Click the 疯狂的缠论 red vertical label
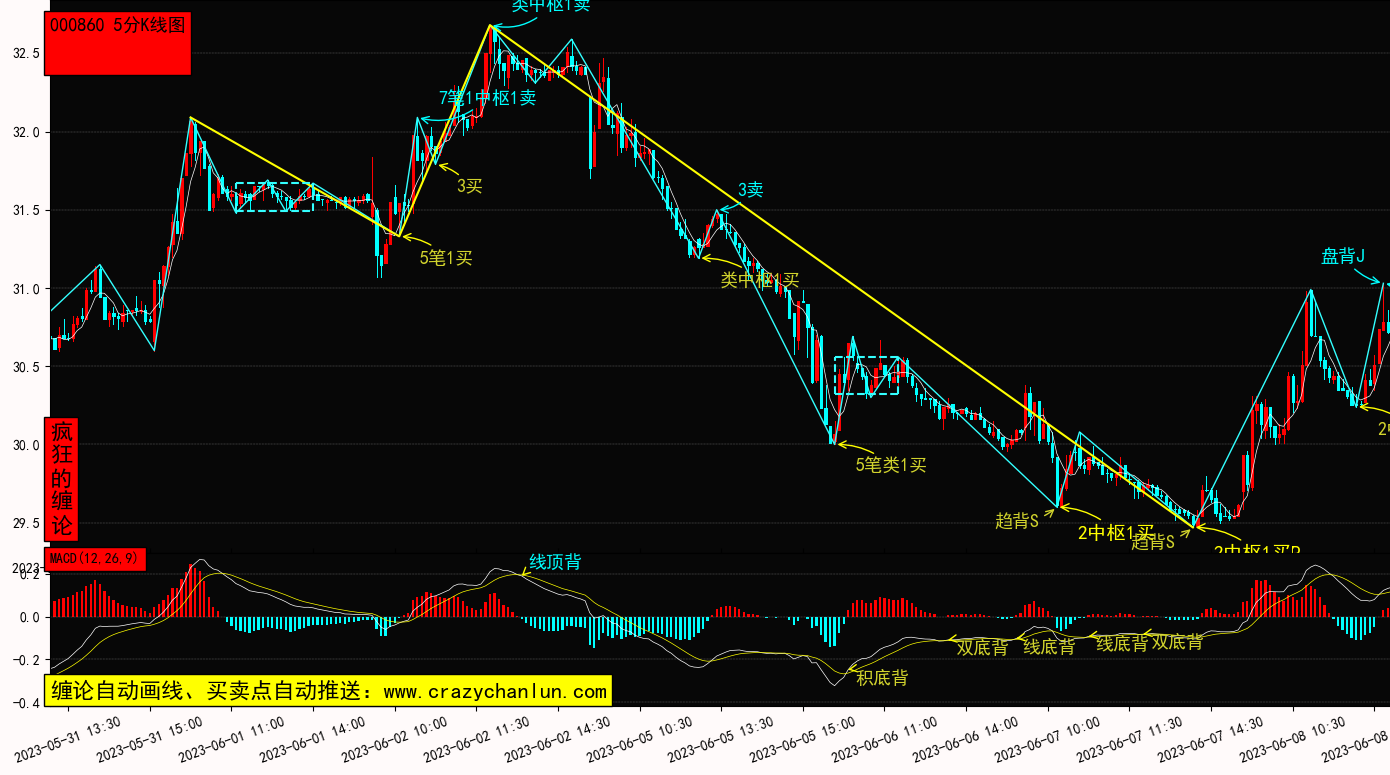Viewport: 1390px width, 775px height. 62,479
